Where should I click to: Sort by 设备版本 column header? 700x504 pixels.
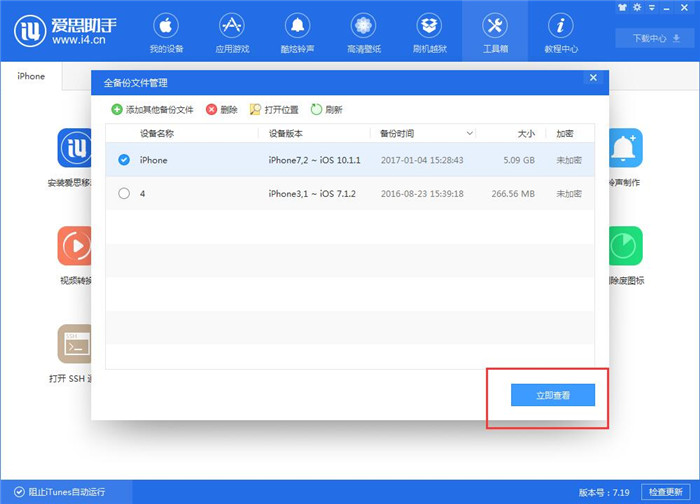286,133
